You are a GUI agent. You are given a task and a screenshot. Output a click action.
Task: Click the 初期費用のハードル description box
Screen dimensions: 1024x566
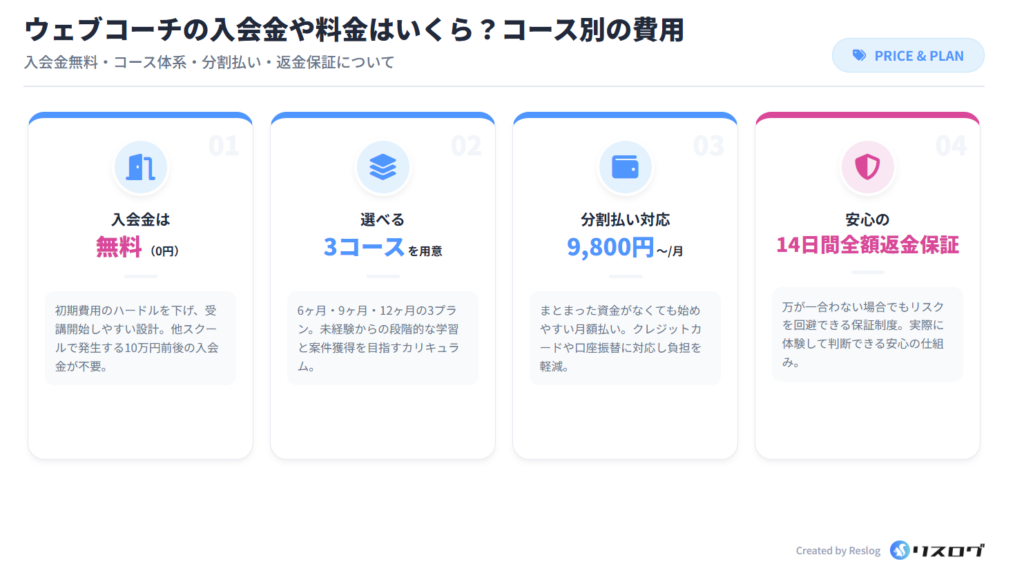click(141, 338)
